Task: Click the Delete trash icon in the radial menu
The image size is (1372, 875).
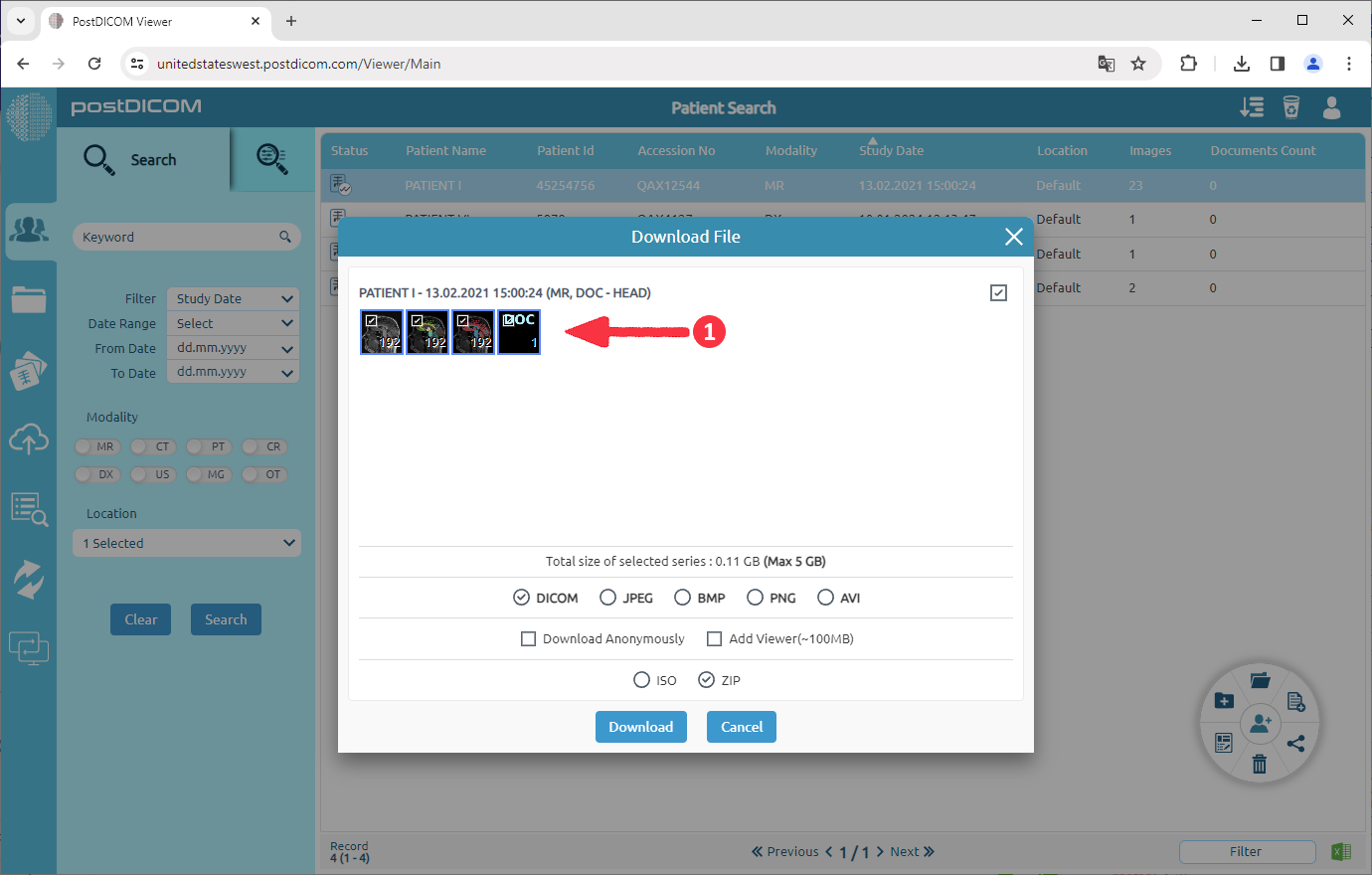Action: tap(1260, 765)
